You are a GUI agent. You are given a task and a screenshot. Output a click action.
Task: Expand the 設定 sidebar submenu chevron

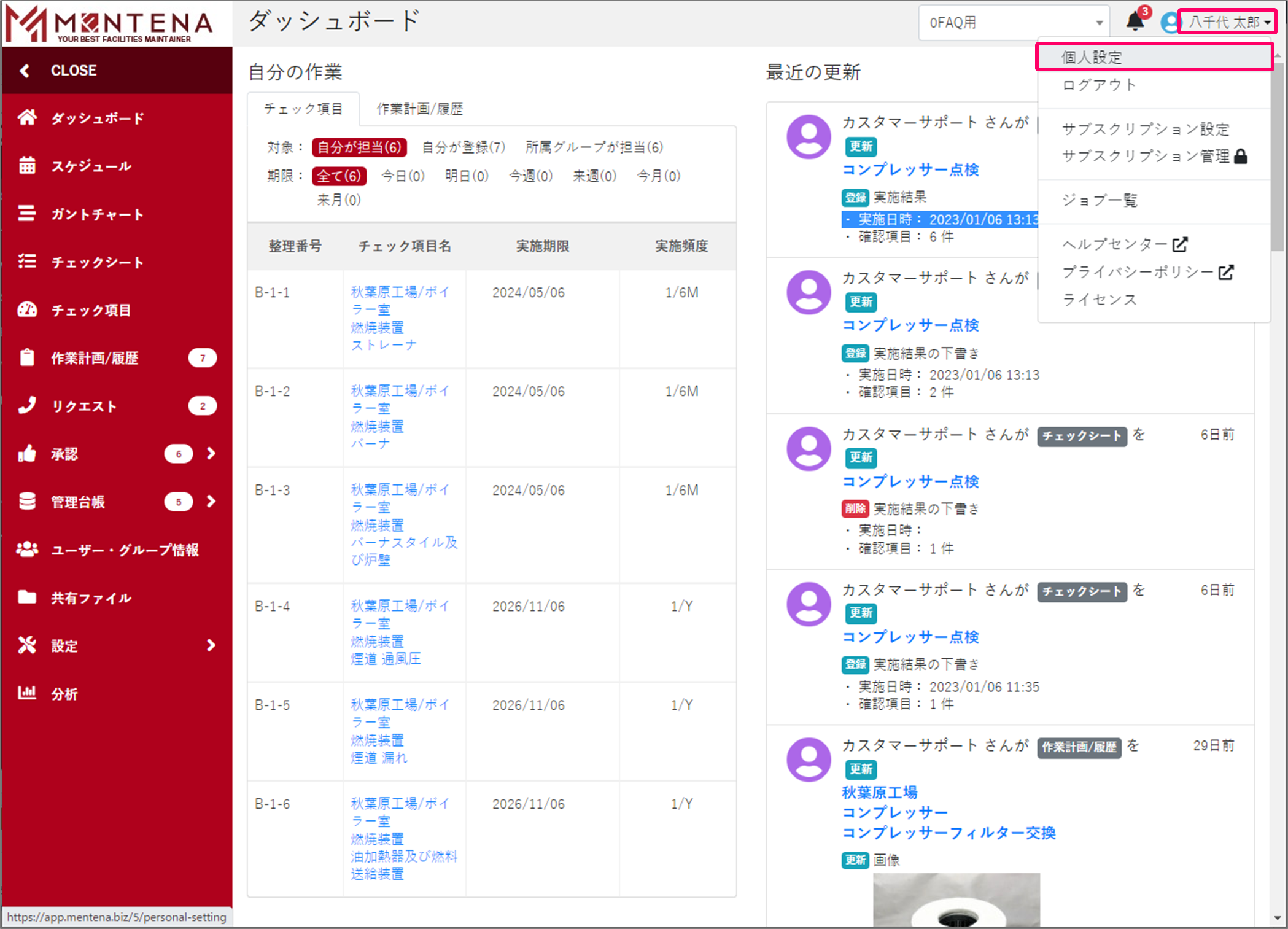[211, 645]
